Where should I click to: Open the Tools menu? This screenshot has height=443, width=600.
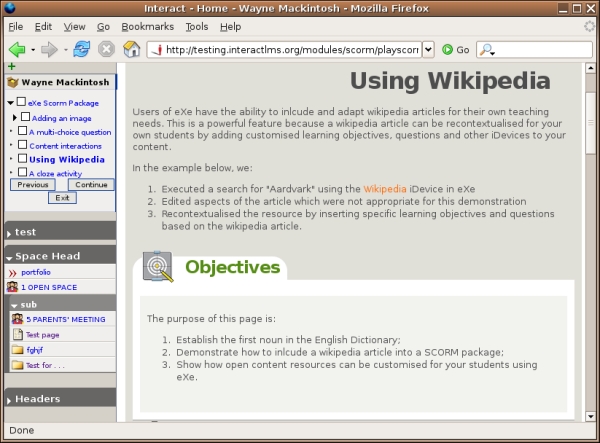point(197,27)
